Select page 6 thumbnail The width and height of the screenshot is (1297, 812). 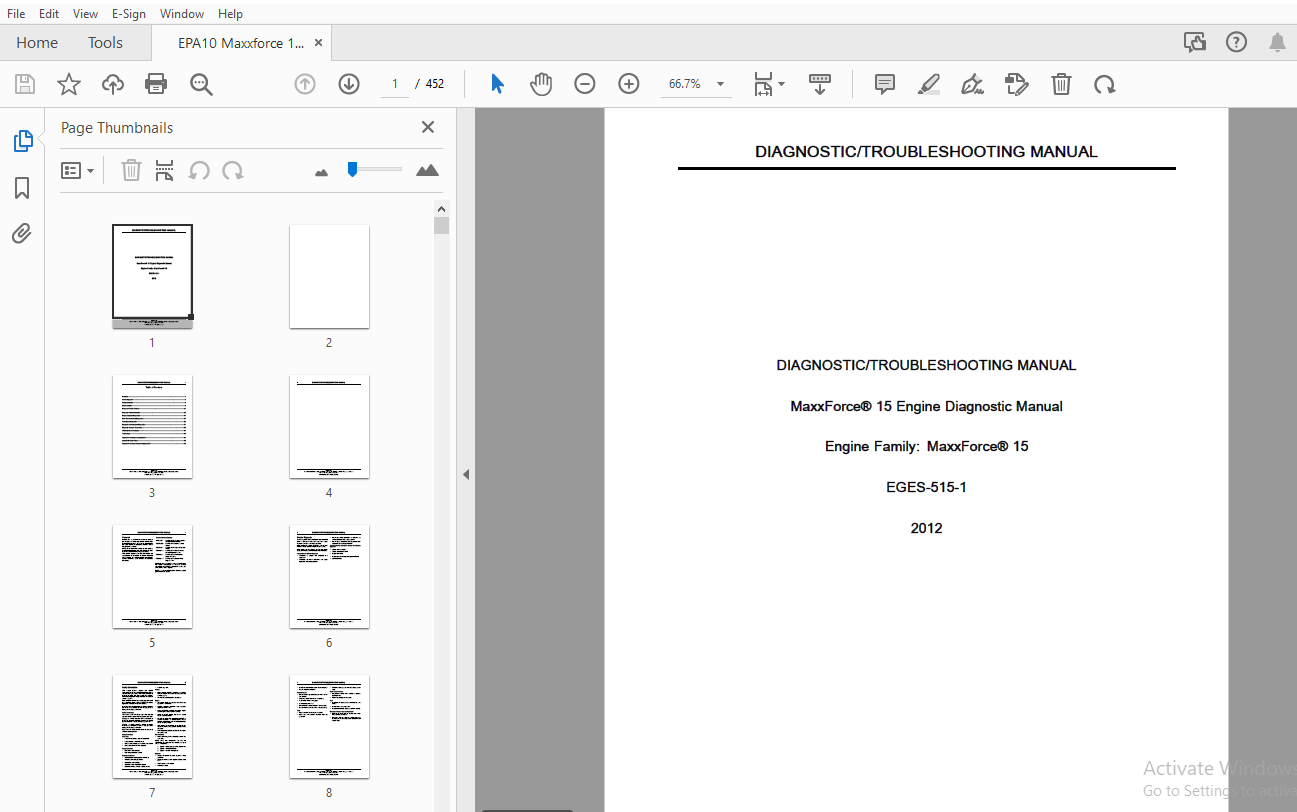click(329, 577)
